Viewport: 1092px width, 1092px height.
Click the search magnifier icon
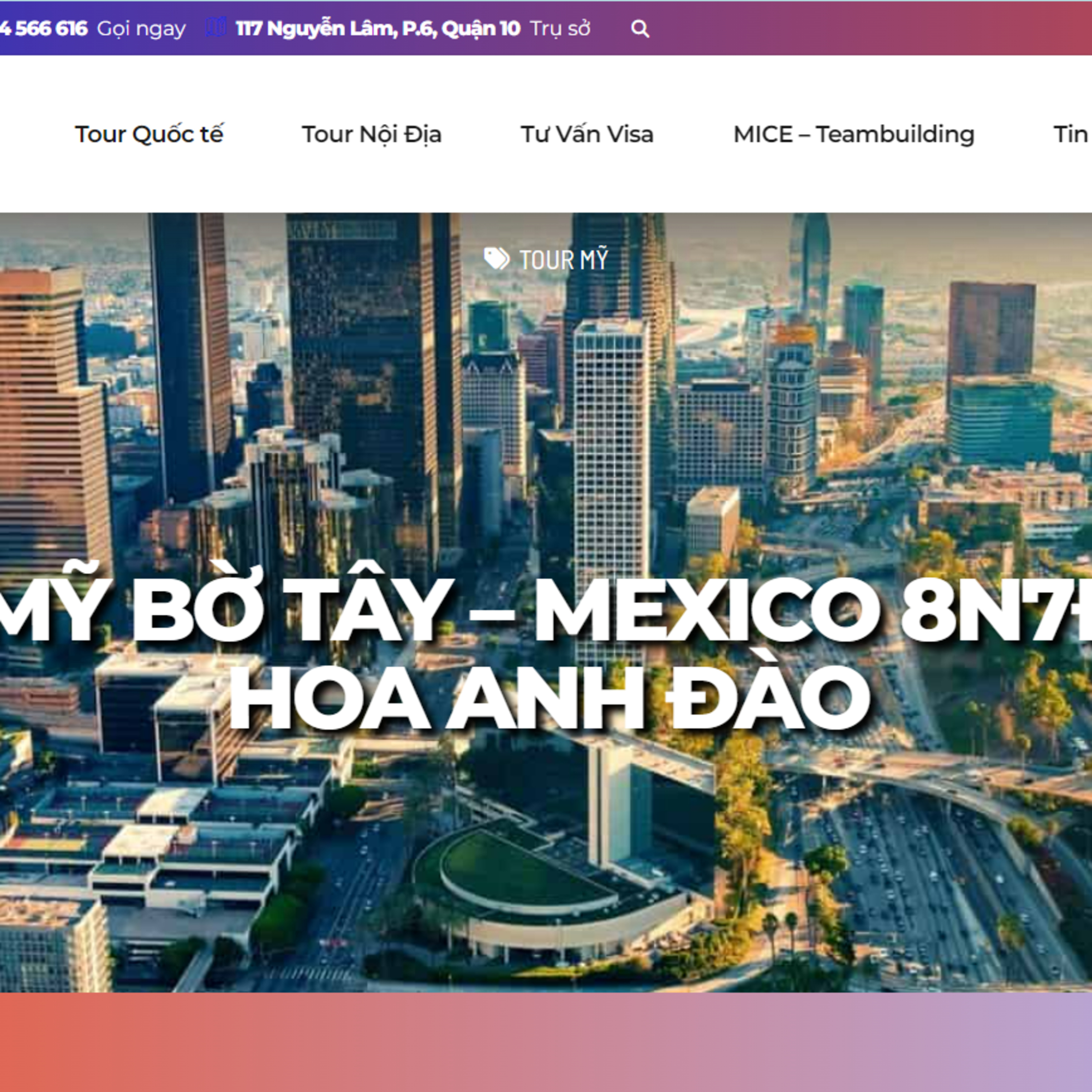click(640, 28)
